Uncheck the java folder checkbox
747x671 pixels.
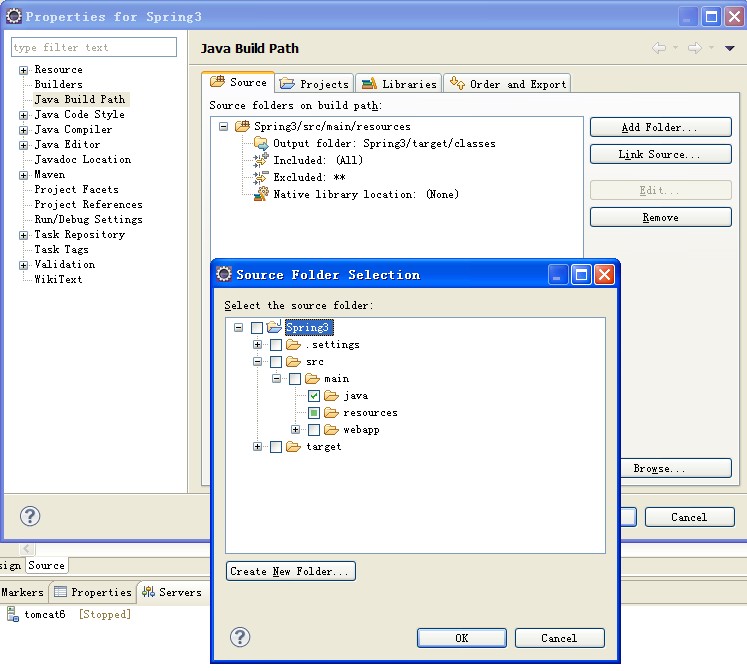(x=314, y=396)
